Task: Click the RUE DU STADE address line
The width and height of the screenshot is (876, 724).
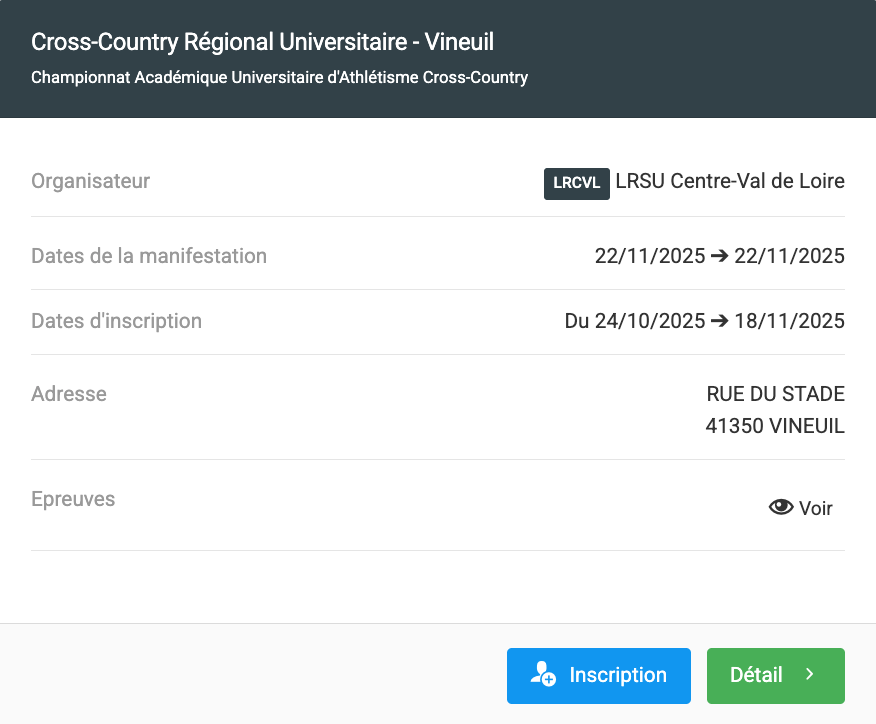Action: point(775,394)
